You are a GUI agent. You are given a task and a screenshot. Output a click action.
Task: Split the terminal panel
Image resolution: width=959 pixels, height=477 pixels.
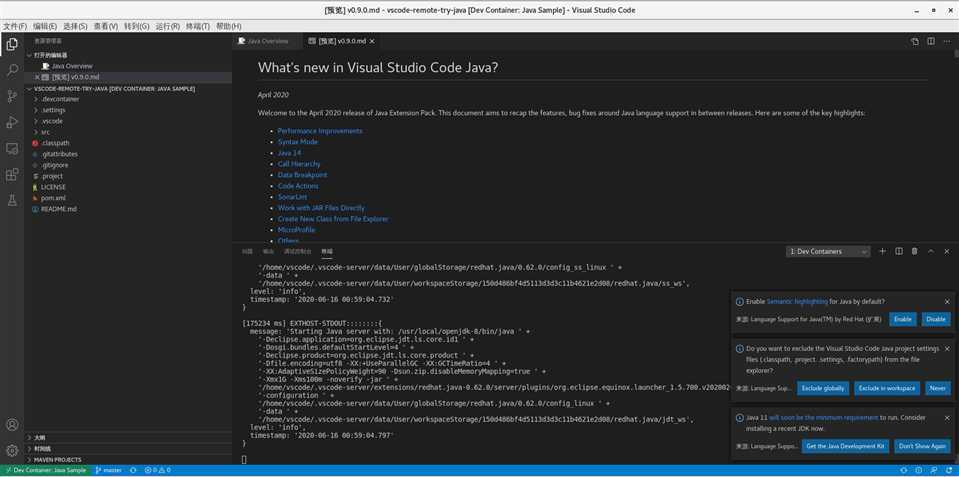pyautogui.click(x=899, y=251)
